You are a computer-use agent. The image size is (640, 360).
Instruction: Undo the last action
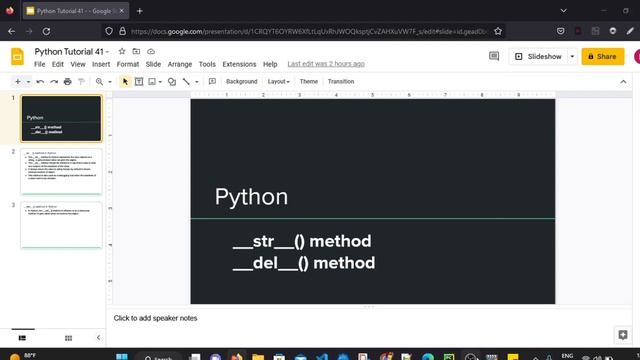pyautogui.click(x=40, y=82)
